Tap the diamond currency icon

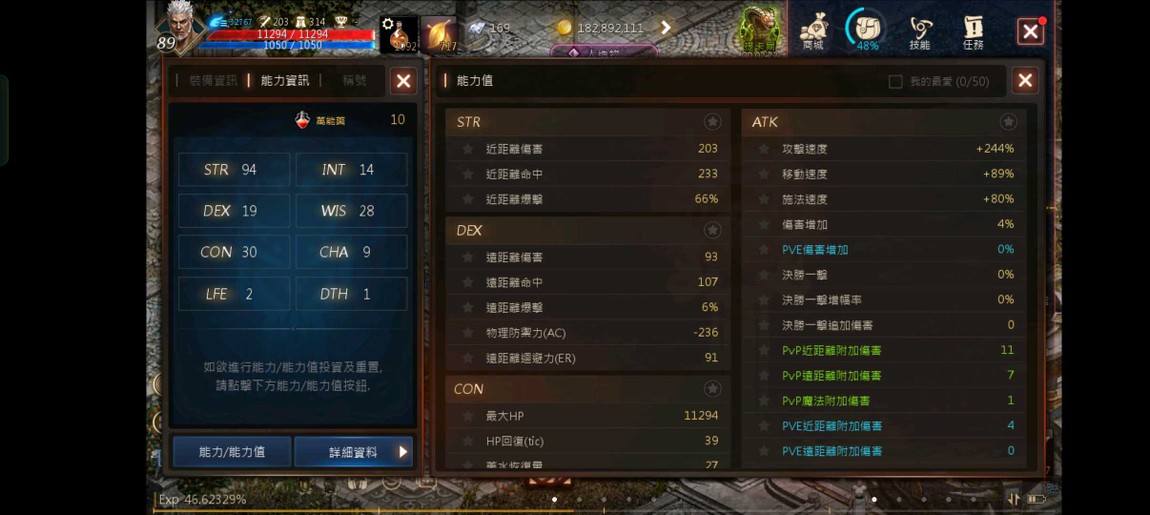476,28
